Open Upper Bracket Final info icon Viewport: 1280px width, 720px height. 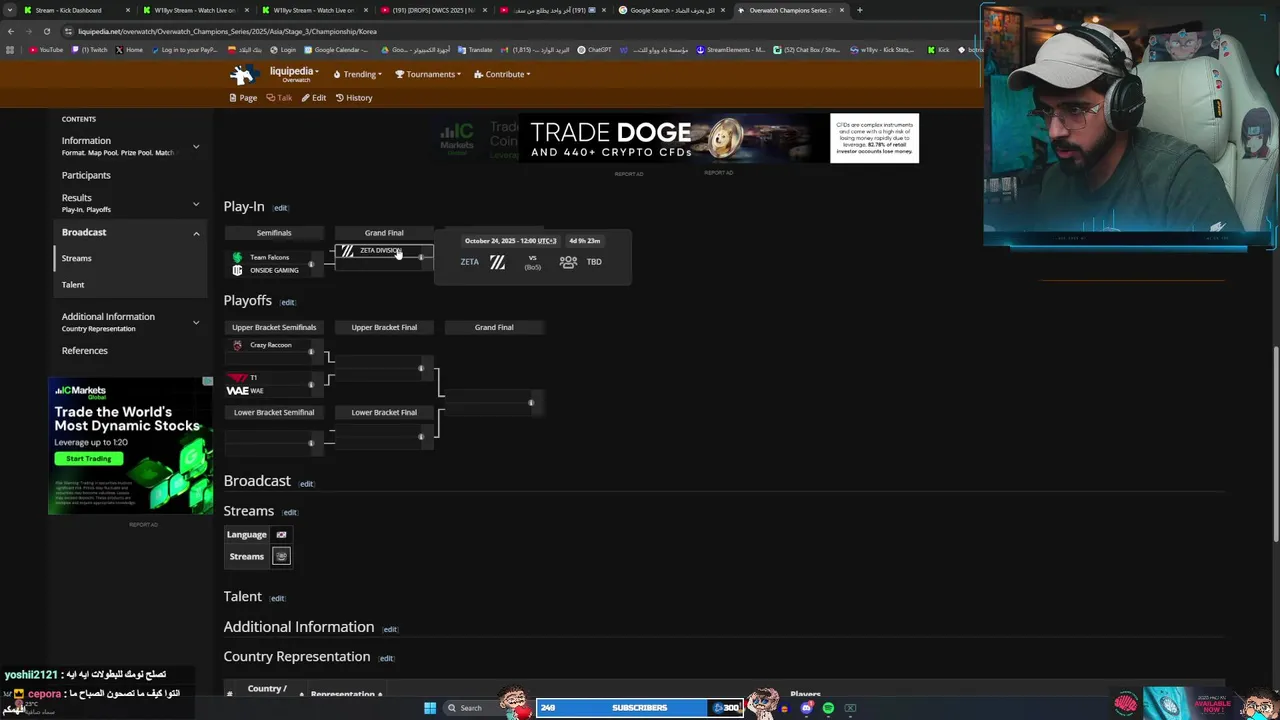pyautogui.click(x=421, y=368)
